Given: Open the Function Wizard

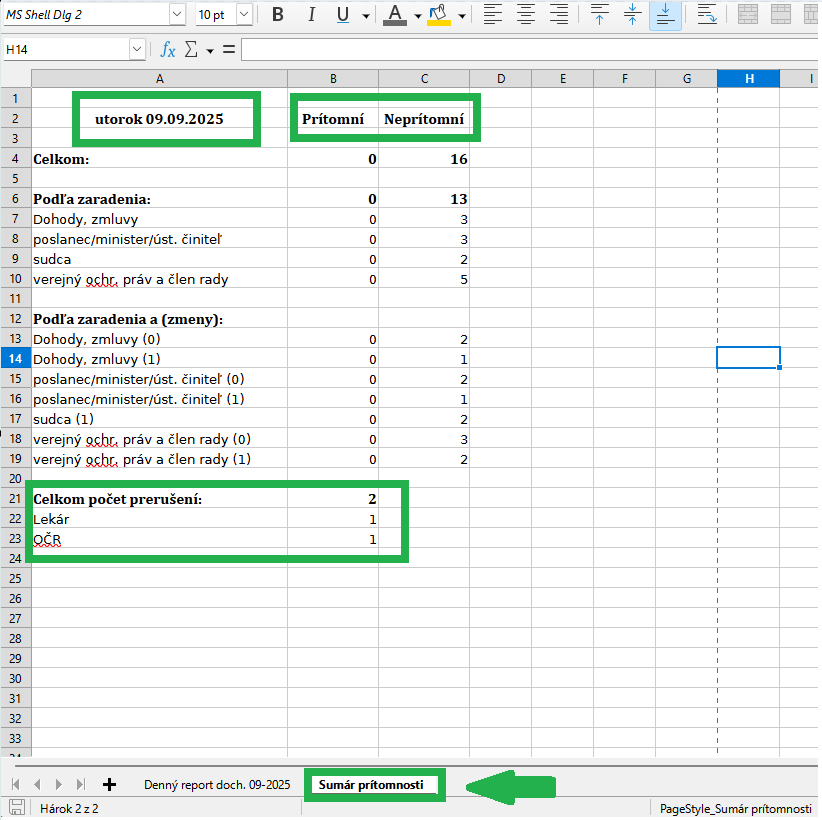Looking at the screenshot, I should [168, 49].
